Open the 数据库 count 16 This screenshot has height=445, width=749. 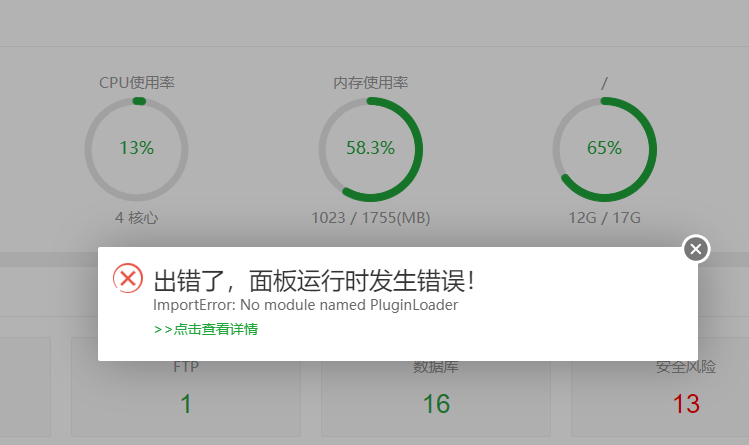point(436,404)
